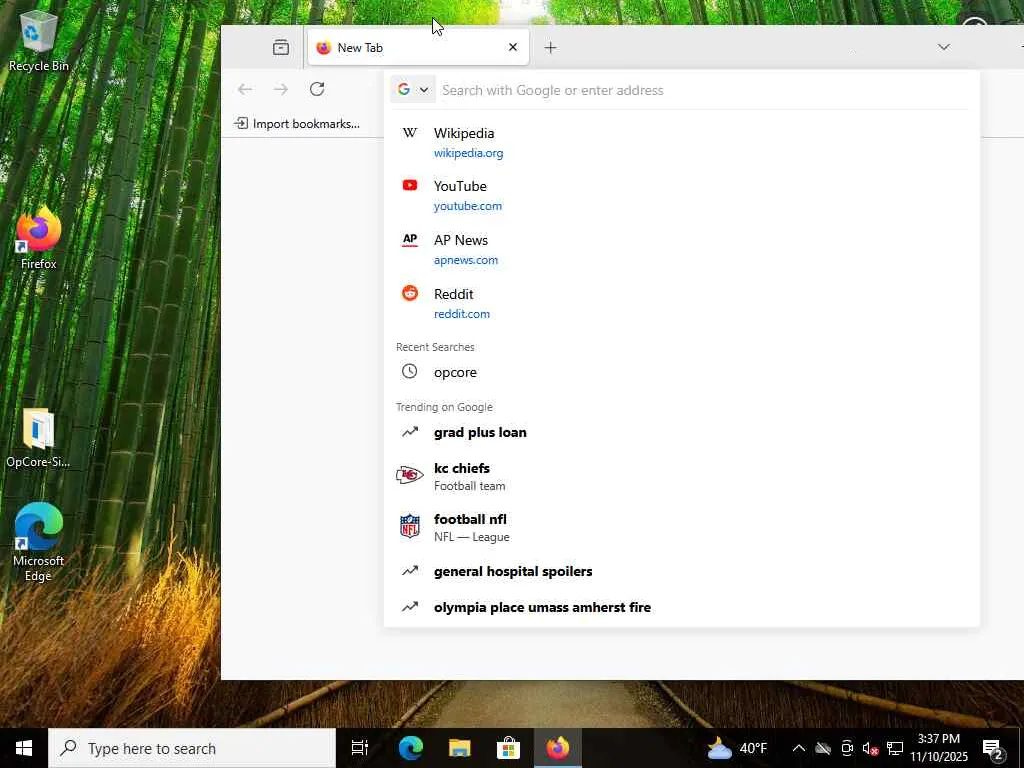Search olympia place umass amherst fire

681,607
